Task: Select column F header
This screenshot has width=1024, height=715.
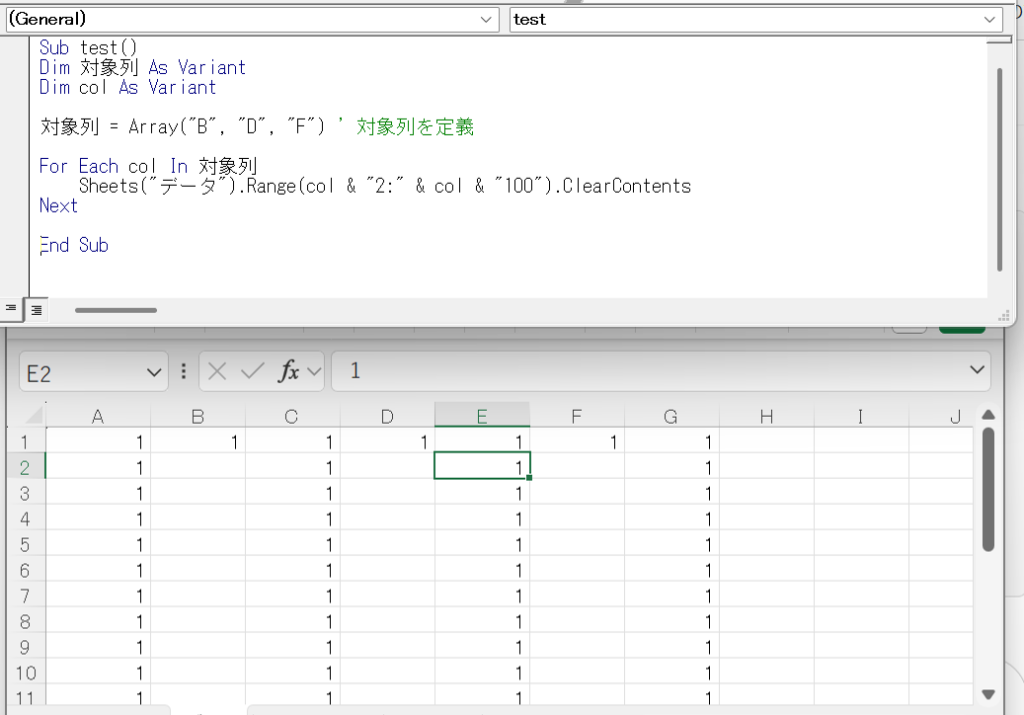Action: (x=577, y=416)
